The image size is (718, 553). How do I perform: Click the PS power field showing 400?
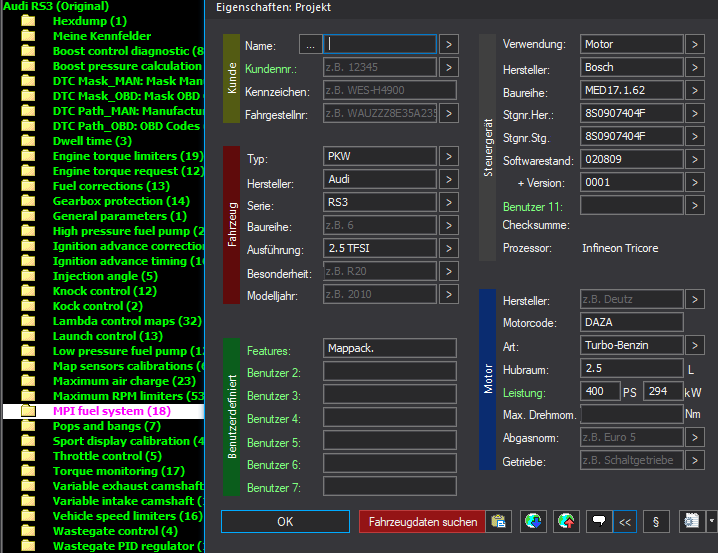pyautogui.click(x=600, y=391)
